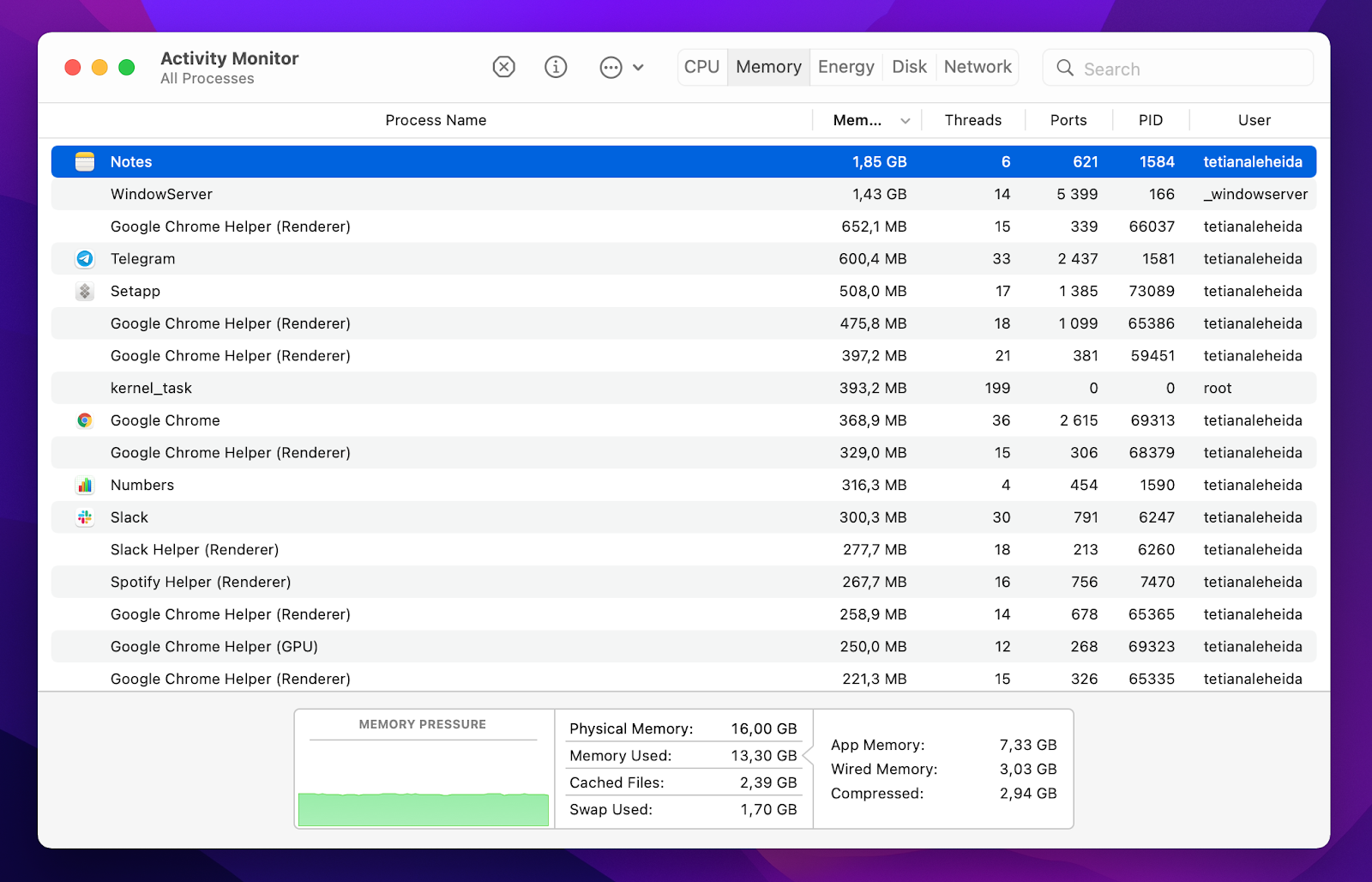1372x882 pixels.
Task: Open the process info (i) icon
Action: pyautogui.click(x=556, y=67)
